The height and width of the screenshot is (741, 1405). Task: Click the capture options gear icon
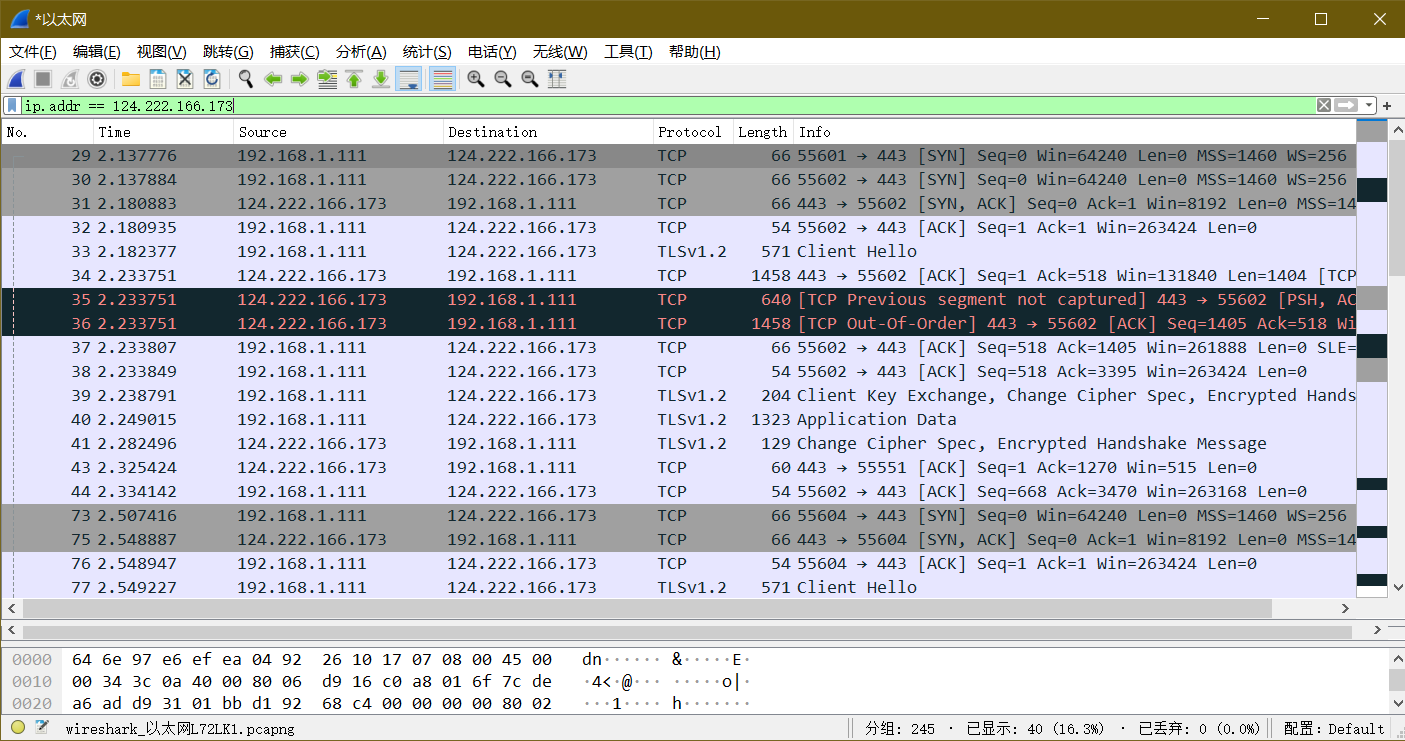pyautogui.click(x=97, y=79)
